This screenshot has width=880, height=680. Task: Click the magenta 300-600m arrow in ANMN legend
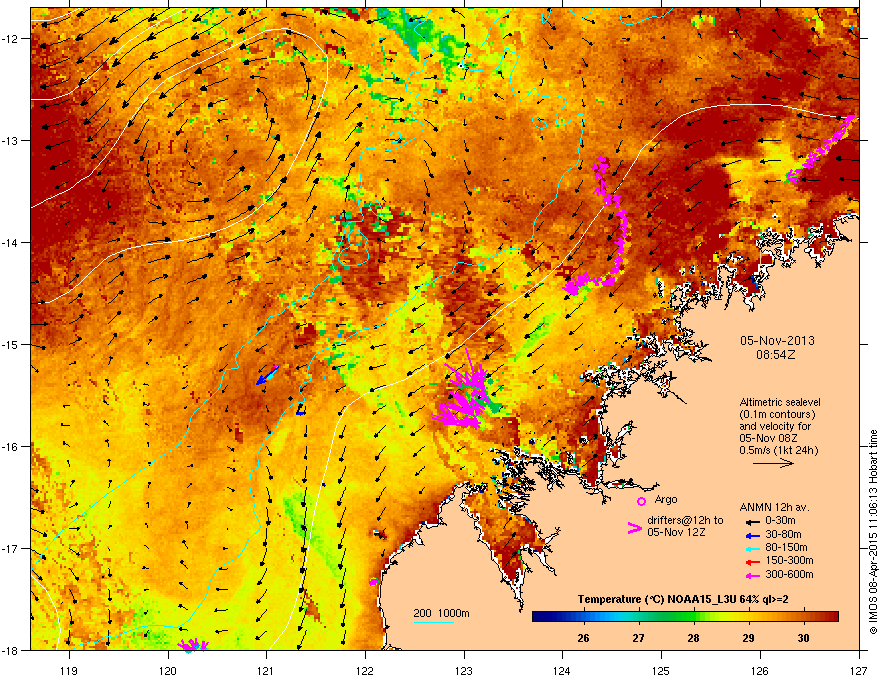pyautogui.click(x=752, y=575)
